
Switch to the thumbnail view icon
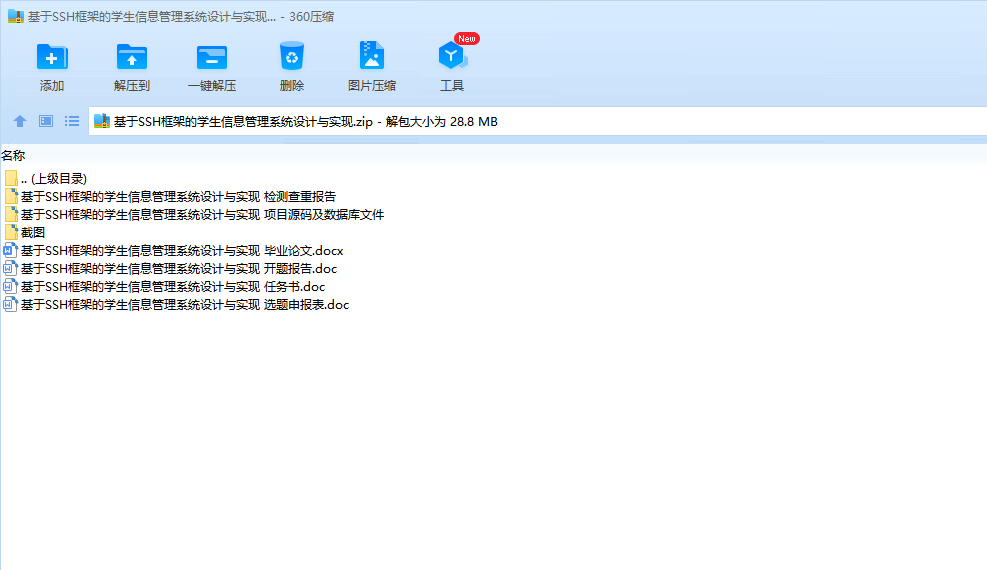click(46, 121)
